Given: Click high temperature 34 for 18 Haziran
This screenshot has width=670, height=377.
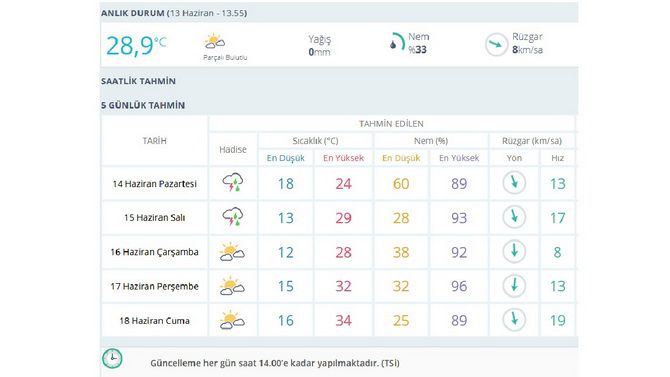Looking at the screenshot, I should point(344,320).
